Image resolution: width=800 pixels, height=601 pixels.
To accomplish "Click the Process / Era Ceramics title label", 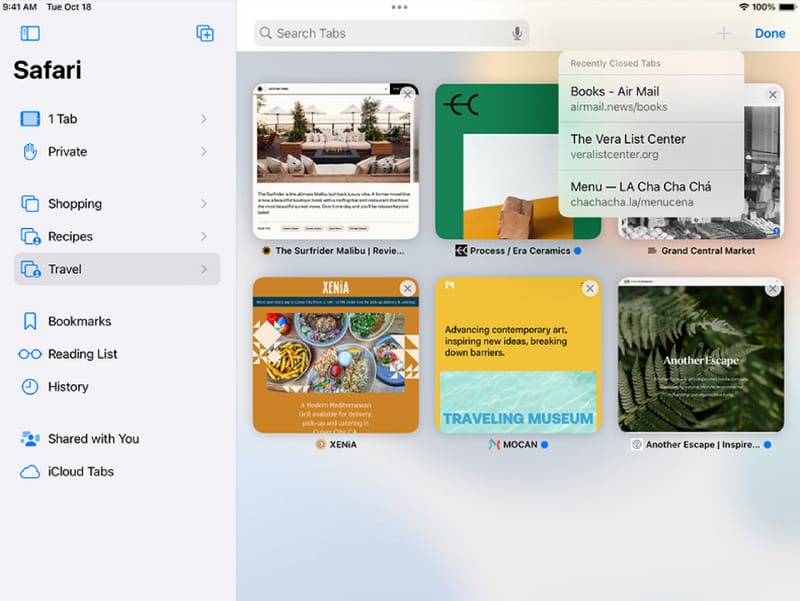I will 520,251.
